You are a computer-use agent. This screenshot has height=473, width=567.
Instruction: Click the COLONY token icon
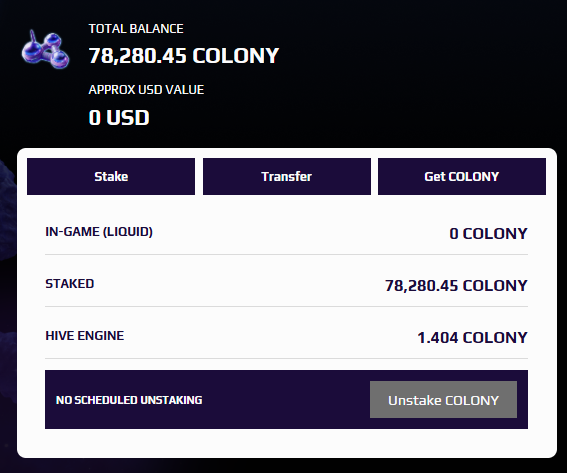click(45, 50)
